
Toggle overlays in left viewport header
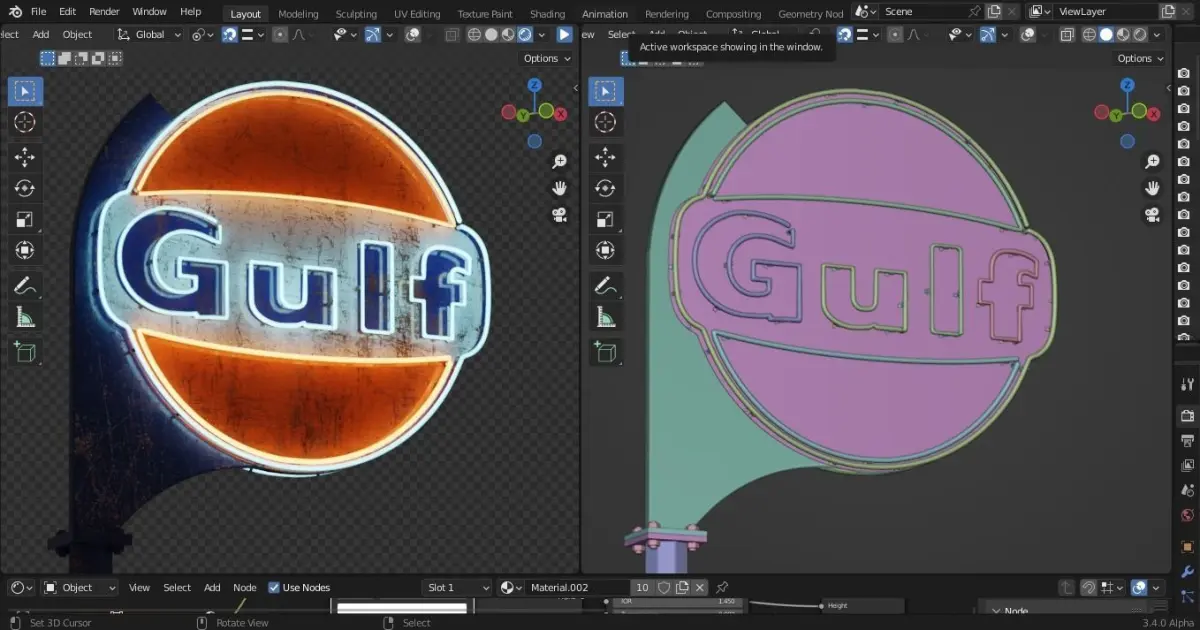[x=414, y=34]
